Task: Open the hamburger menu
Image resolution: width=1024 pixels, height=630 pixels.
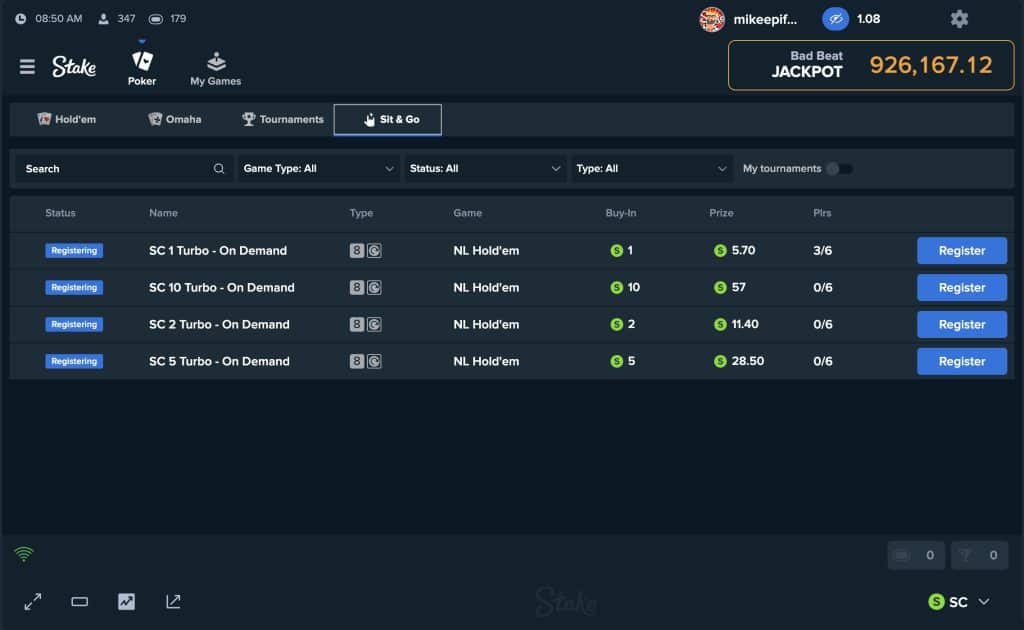Action: [27, 67]
